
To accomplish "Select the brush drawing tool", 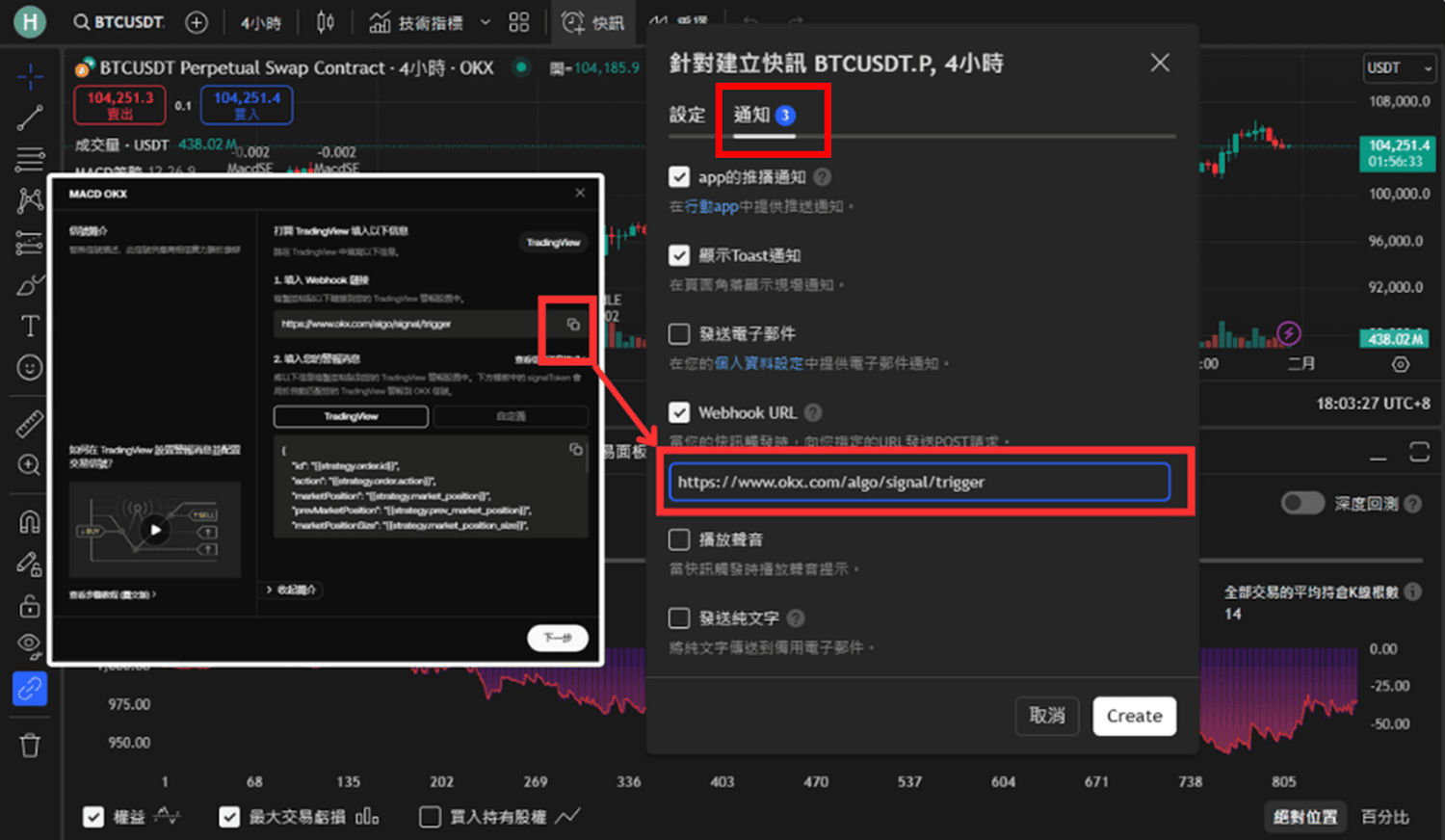I will click(30, 285).
